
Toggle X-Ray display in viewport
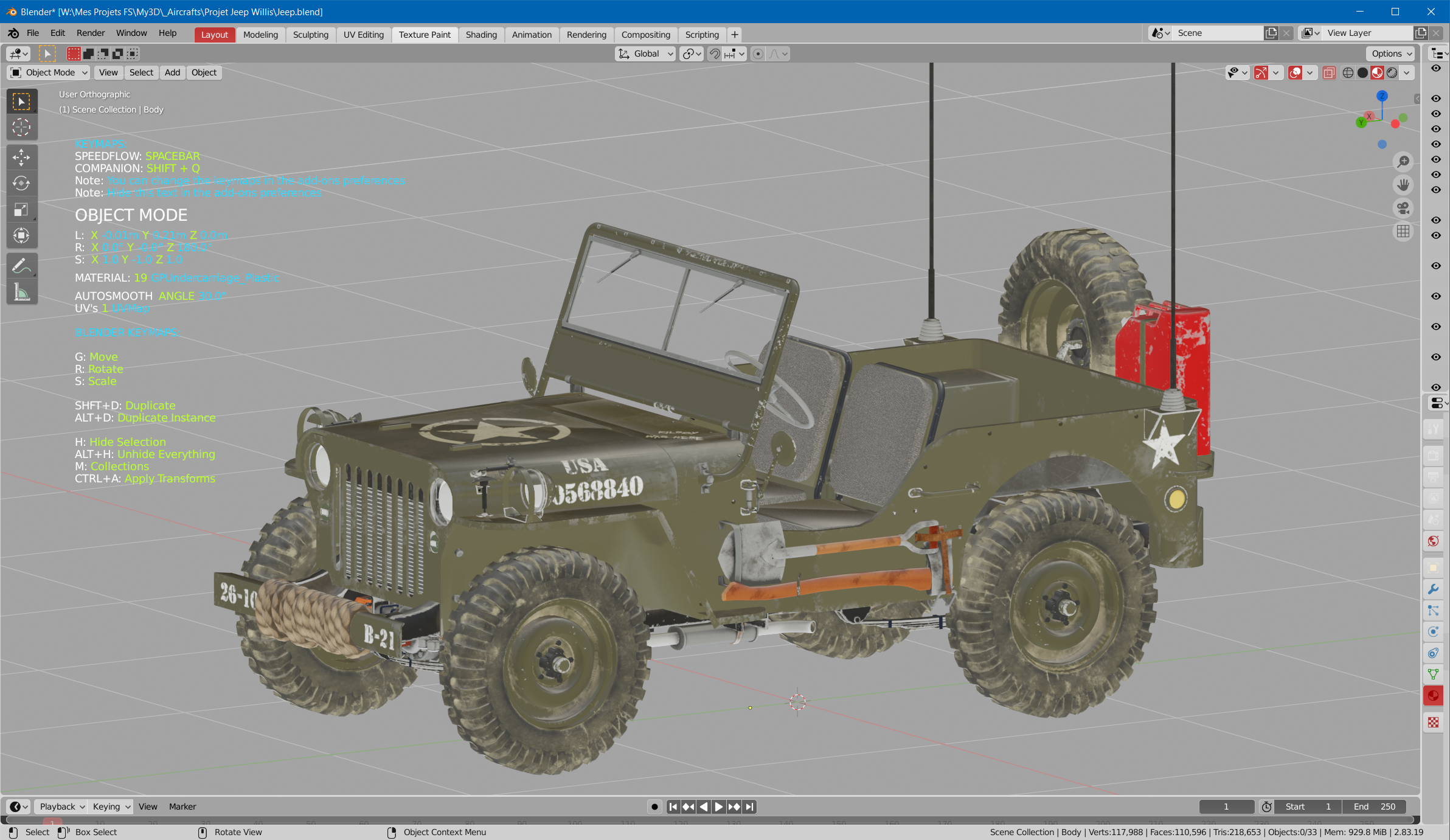pyautogui.click(x=1330, y=73)
